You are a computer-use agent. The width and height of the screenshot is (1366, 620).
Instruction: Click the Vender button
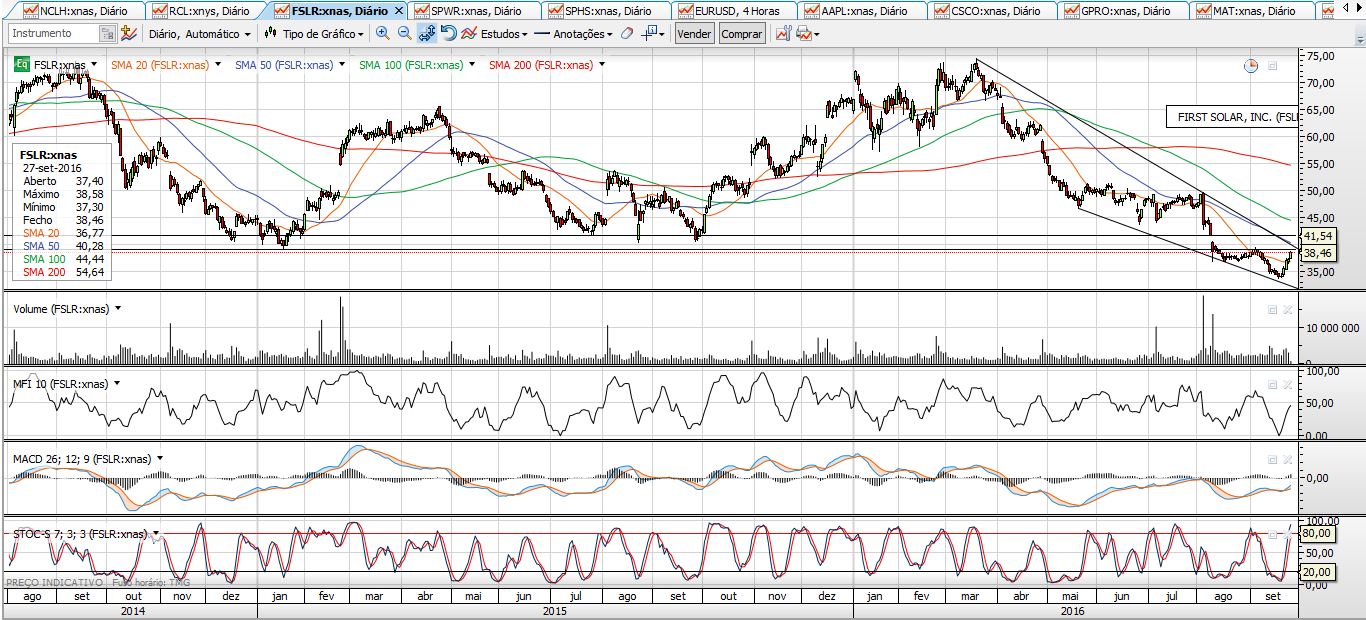(x=694, y=33)
